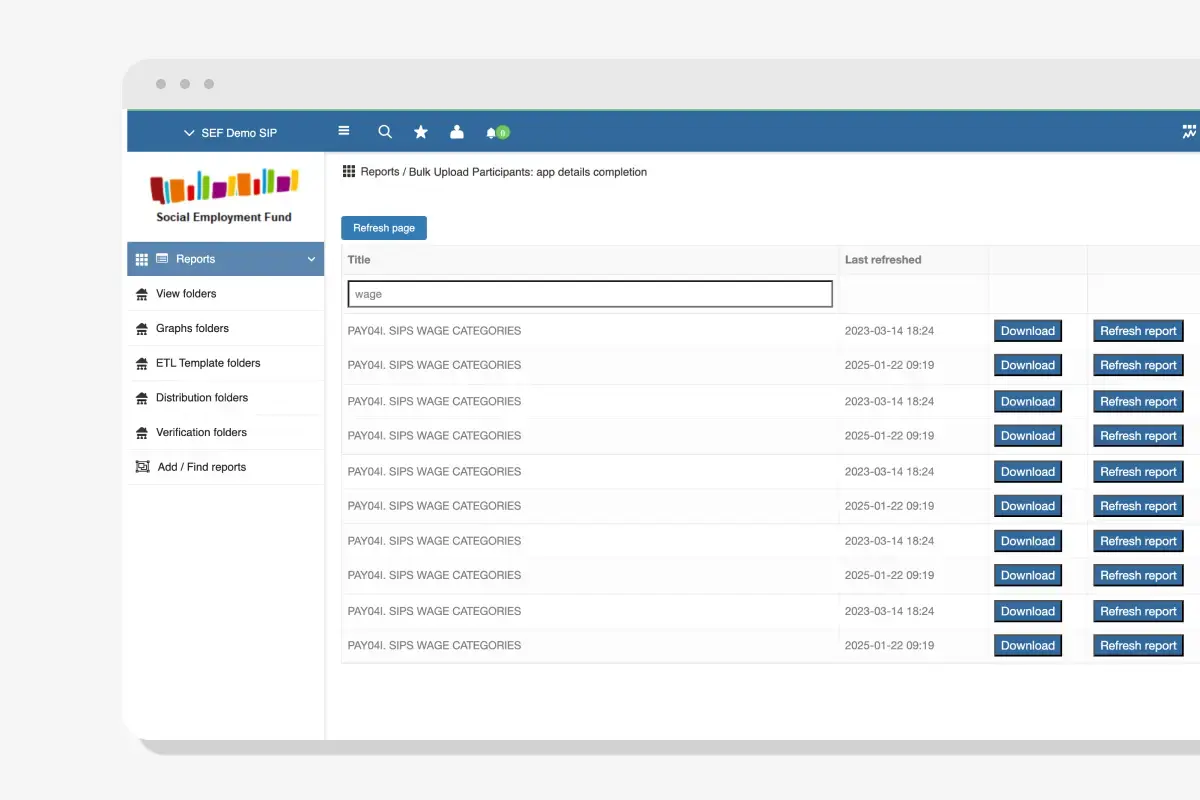Click the chart icon in top-right corner
Viewport: 1200px width, 800px height.
click(x=1189, y=132)
